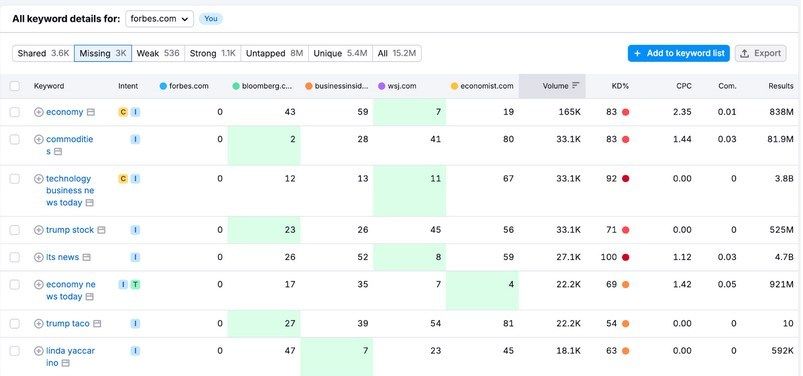Click the Volume sort icon

(x=575, y=86)
